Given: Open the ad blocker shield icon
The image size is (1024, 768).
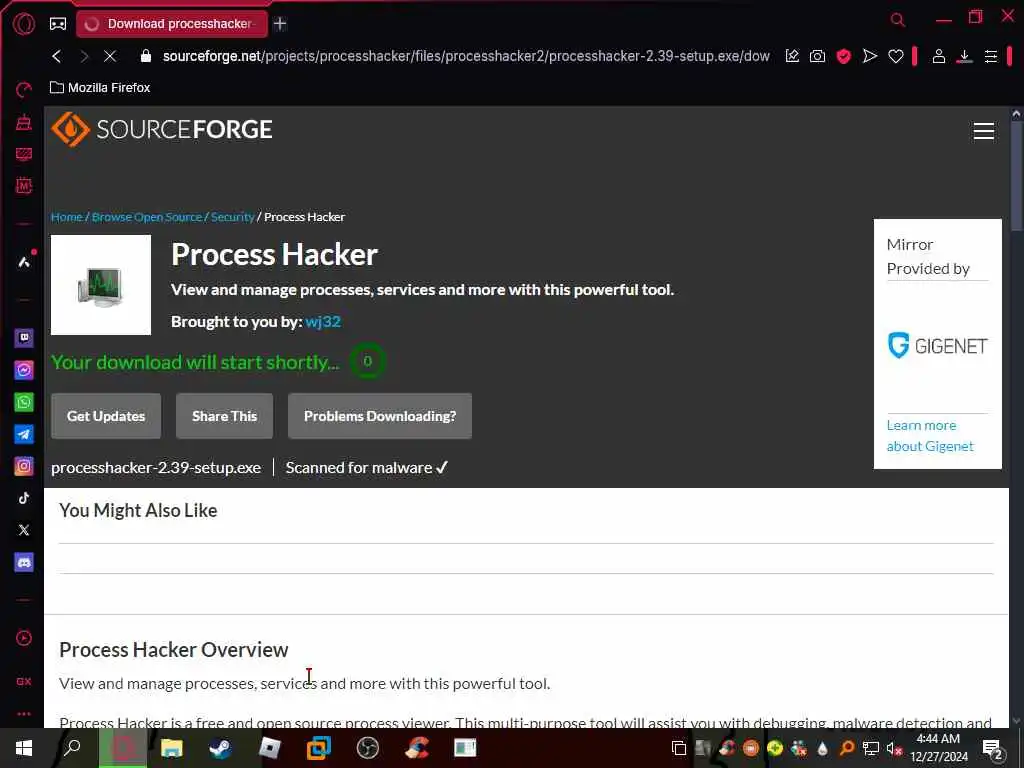Looking at the screenshot, I should click(x=843, y=56).
